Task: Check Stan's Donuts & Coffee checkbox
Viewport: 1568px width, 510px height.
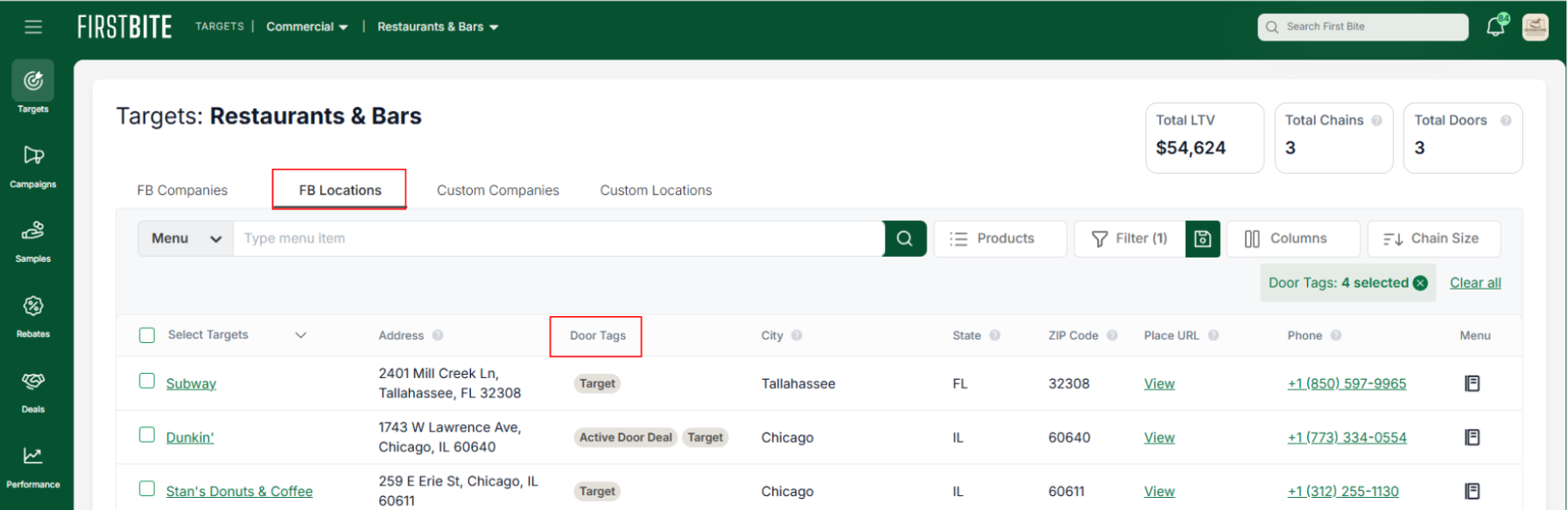Action: click(147, 488)
